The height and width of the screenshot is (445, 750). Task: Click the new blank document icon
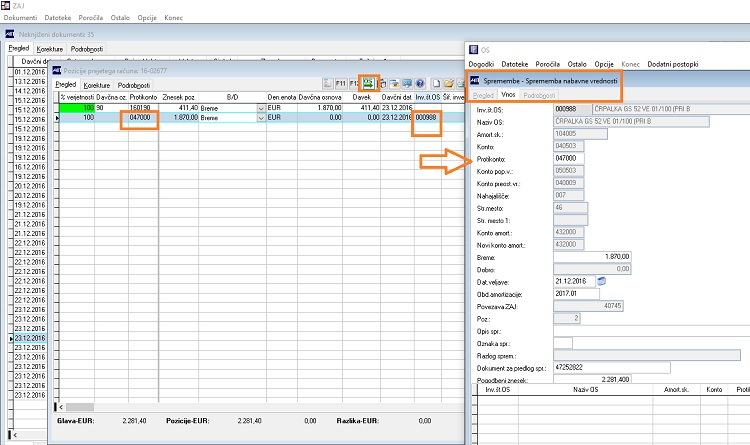[436, 83]
